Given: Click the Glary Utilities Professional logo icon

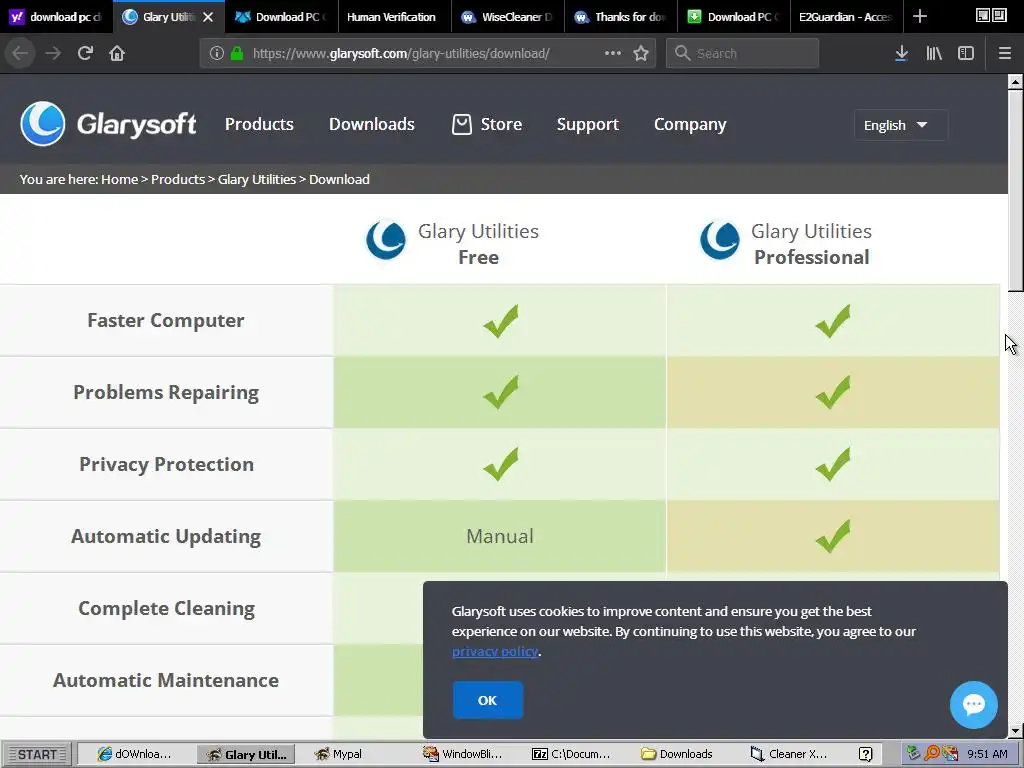Looking at the screenshot, I should 720,240.
